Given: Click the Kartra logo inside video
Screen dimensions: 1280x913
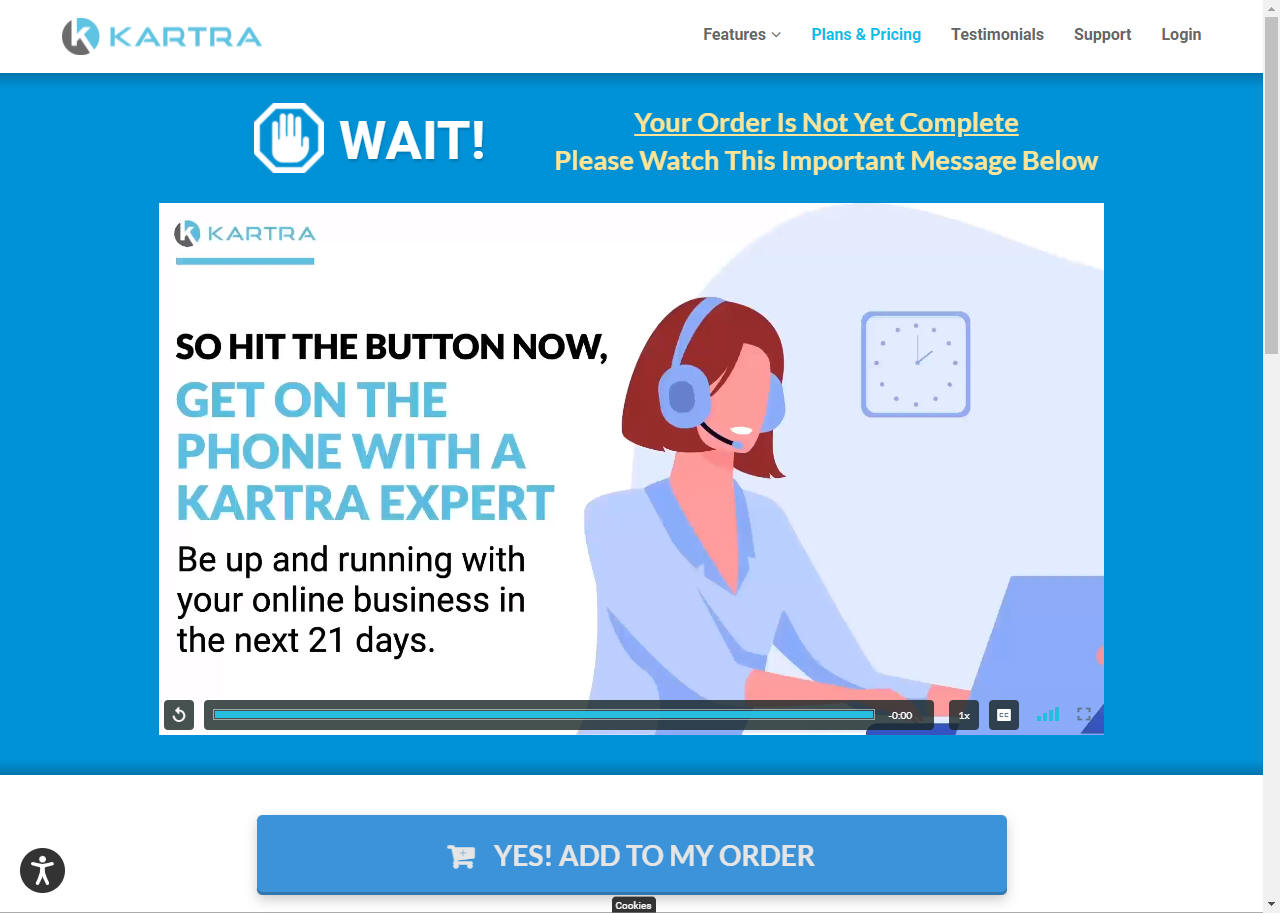Looking at the screenshot, I should pyautogui.click(x=245, y=234).
